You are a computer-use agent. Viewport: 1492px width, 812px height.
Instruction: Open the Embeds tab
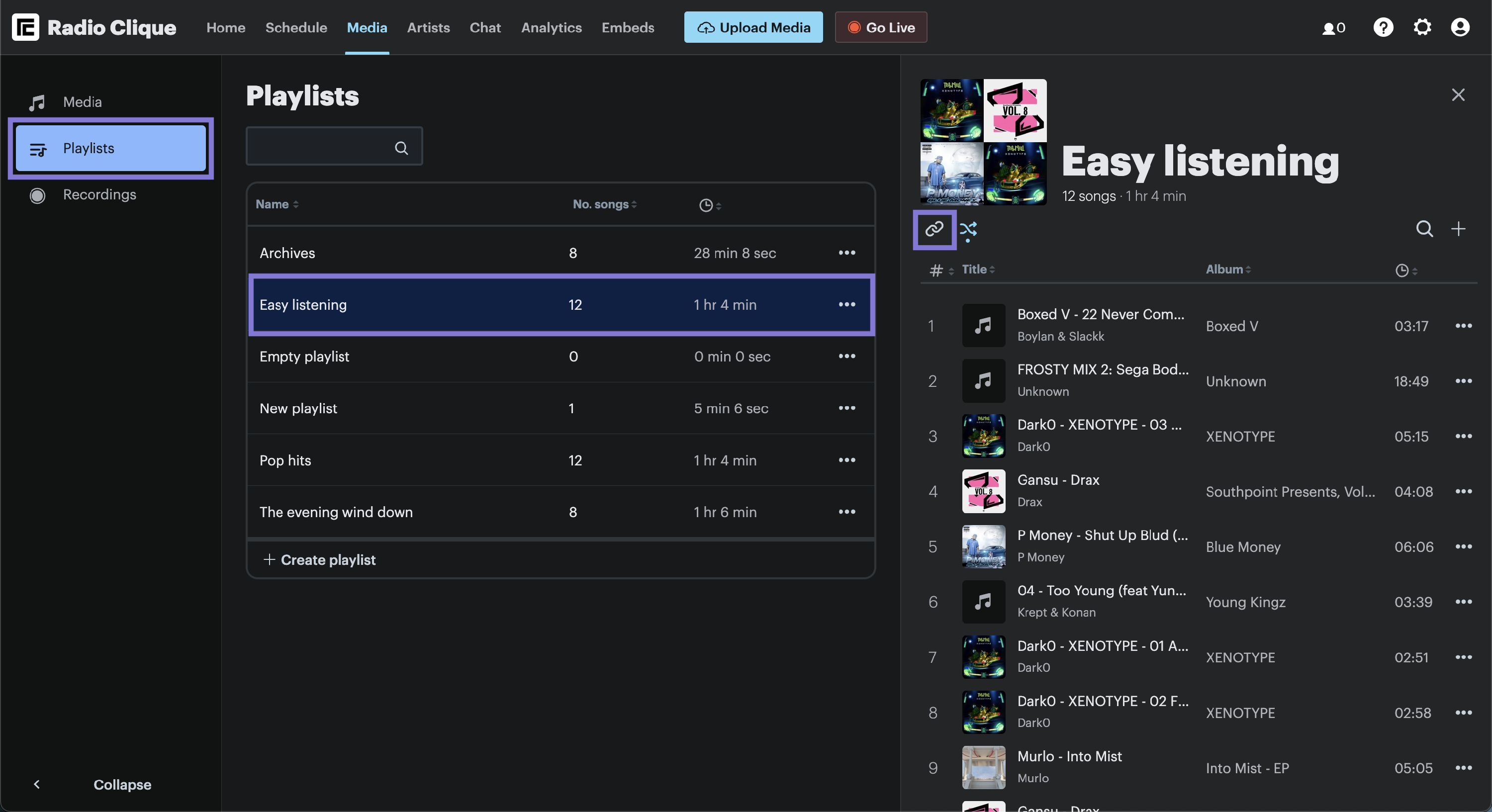click(x=628, y=27)
